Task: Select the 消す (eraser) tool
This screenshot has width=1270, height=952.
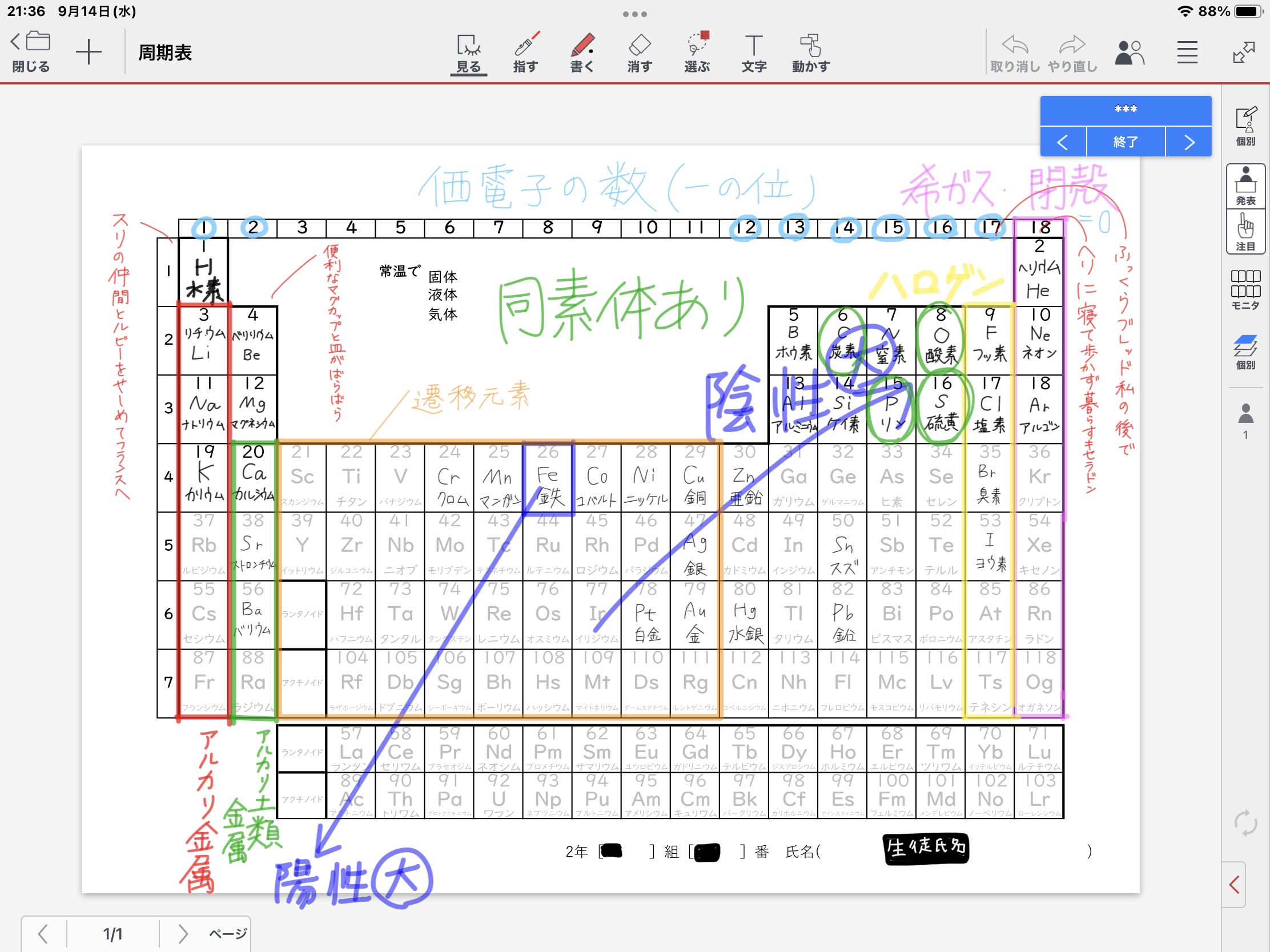Action: point(639,53)
